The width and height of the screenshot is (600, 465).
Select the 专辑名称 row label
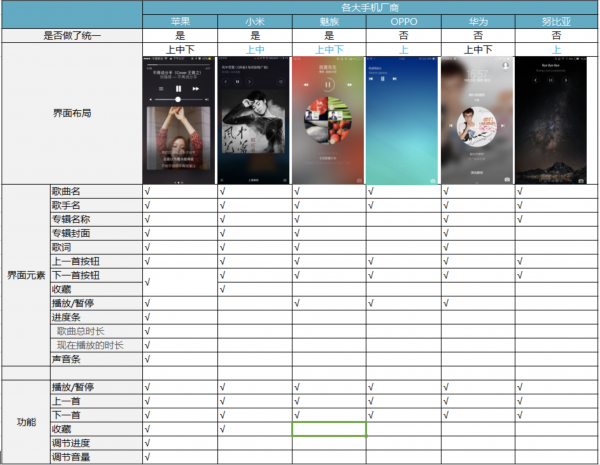tap(96, 219)
